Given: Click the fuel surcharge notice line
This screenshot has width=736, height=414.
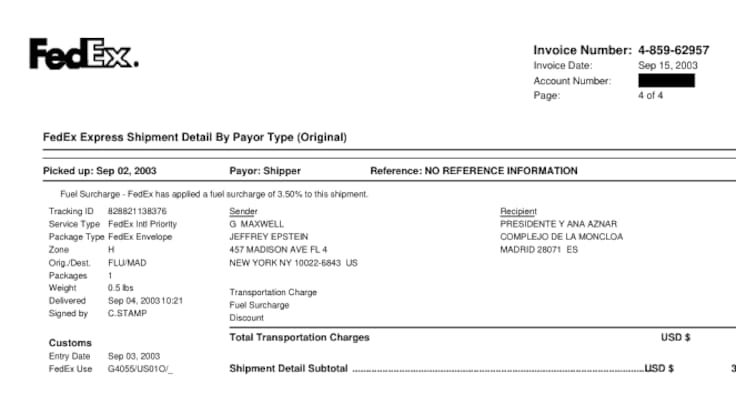Looking at the screenshot, I should pos(214,194).
